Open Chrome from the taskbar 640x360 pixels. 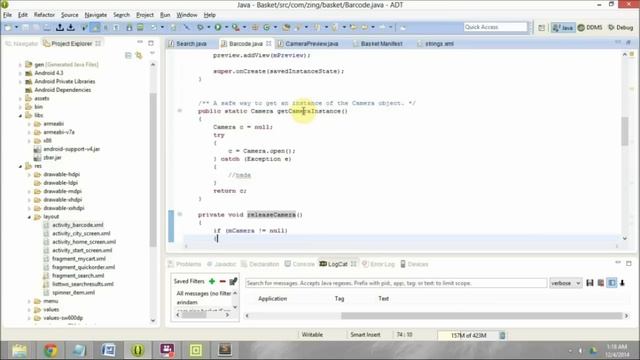tap(51, 350)
